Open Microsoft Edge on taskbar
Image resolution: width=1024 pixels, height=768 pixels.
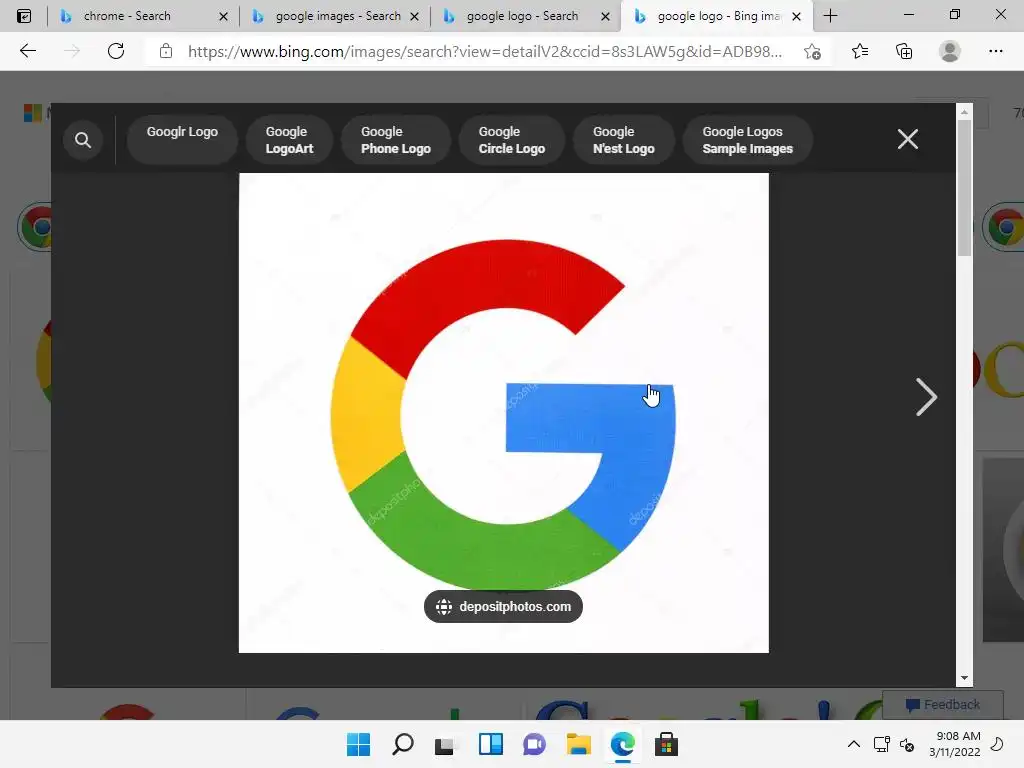pos(622,744)
